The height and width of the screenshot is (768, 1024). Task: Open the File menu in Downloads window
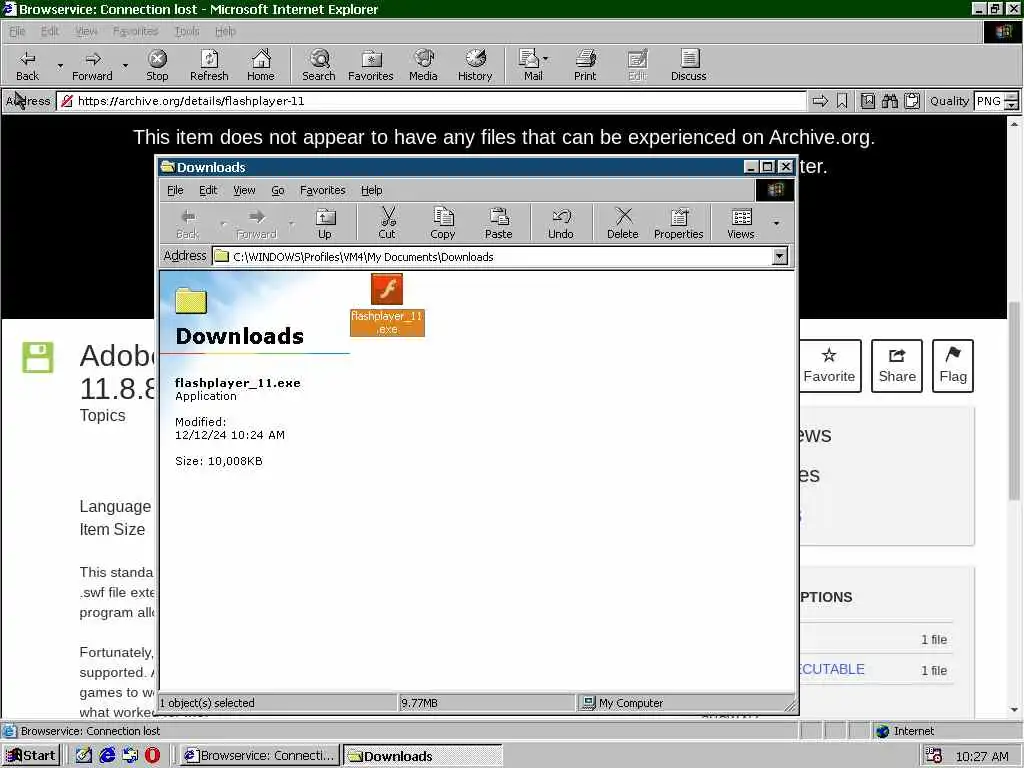click(175, 190)
